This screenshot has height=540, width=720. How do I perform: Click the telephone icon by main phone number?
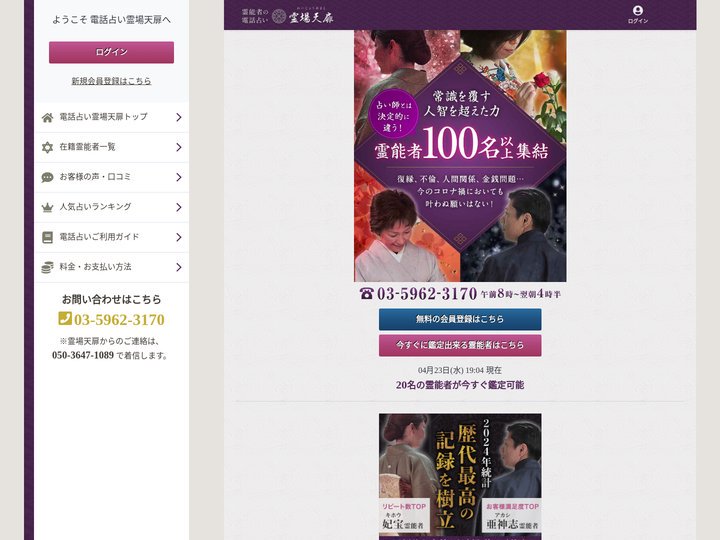click(366, 293)
